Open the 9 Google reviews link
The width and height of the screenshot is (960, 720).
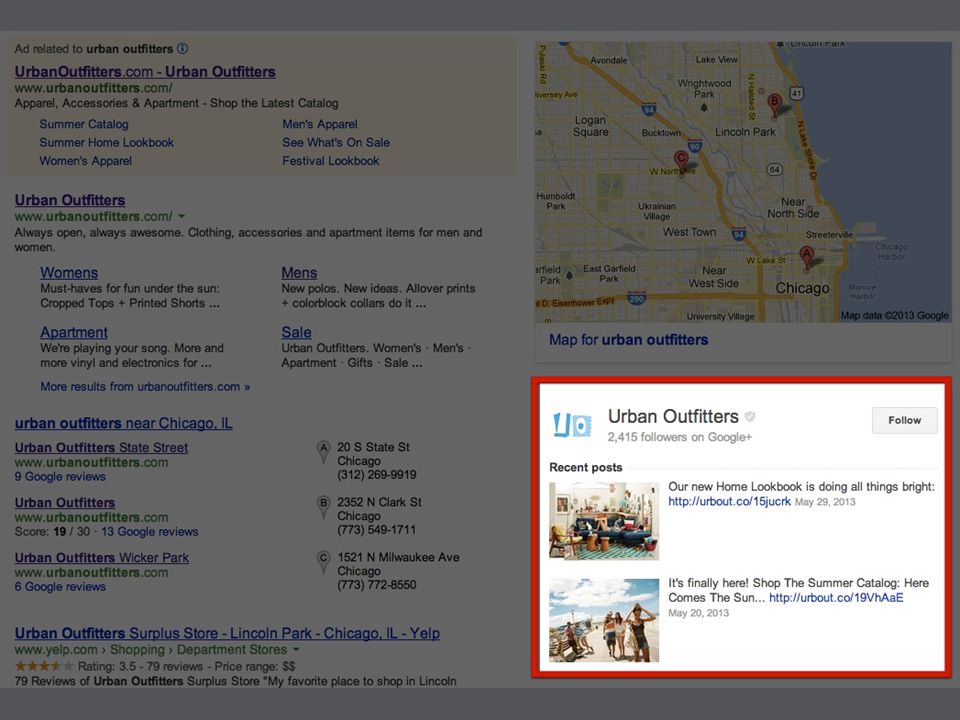coord(60,476)
